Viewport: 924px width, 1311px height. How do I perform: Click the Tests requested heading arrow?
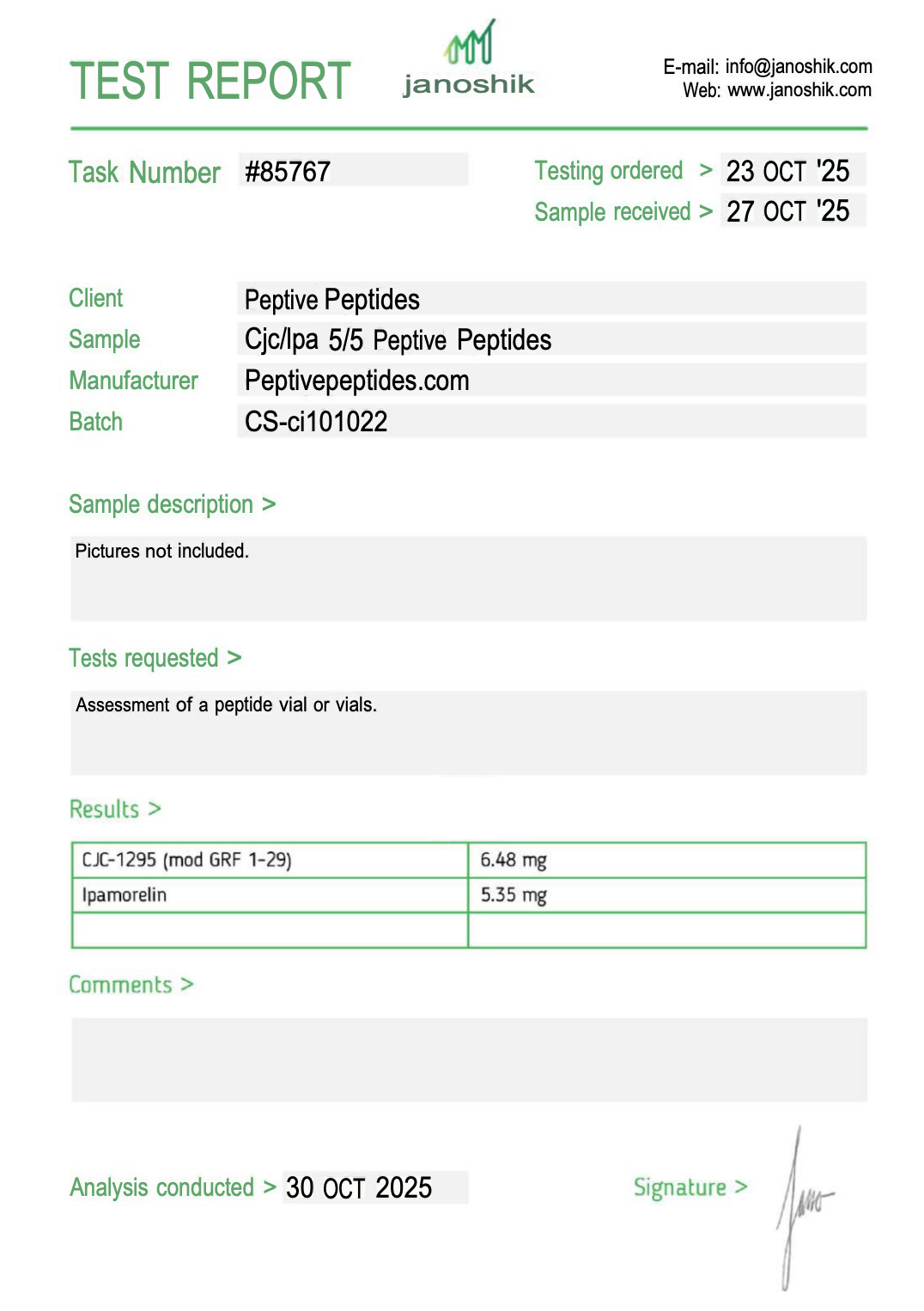pyautogui.click(x=234, y=658)
